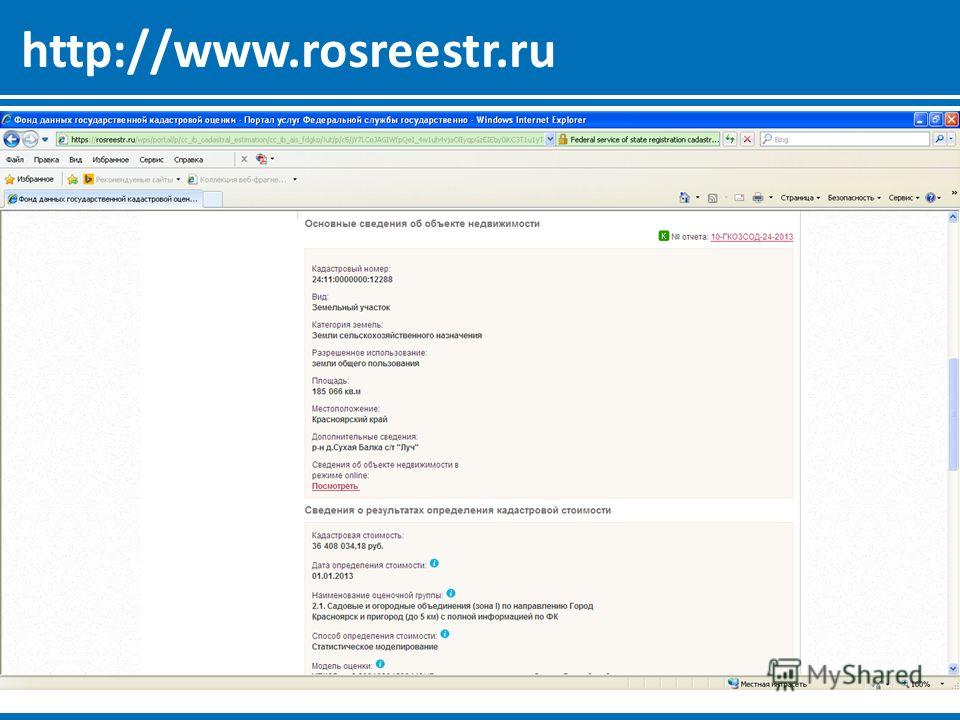
Task: Click the blue Help question icon
Action: tap(931, 198)
